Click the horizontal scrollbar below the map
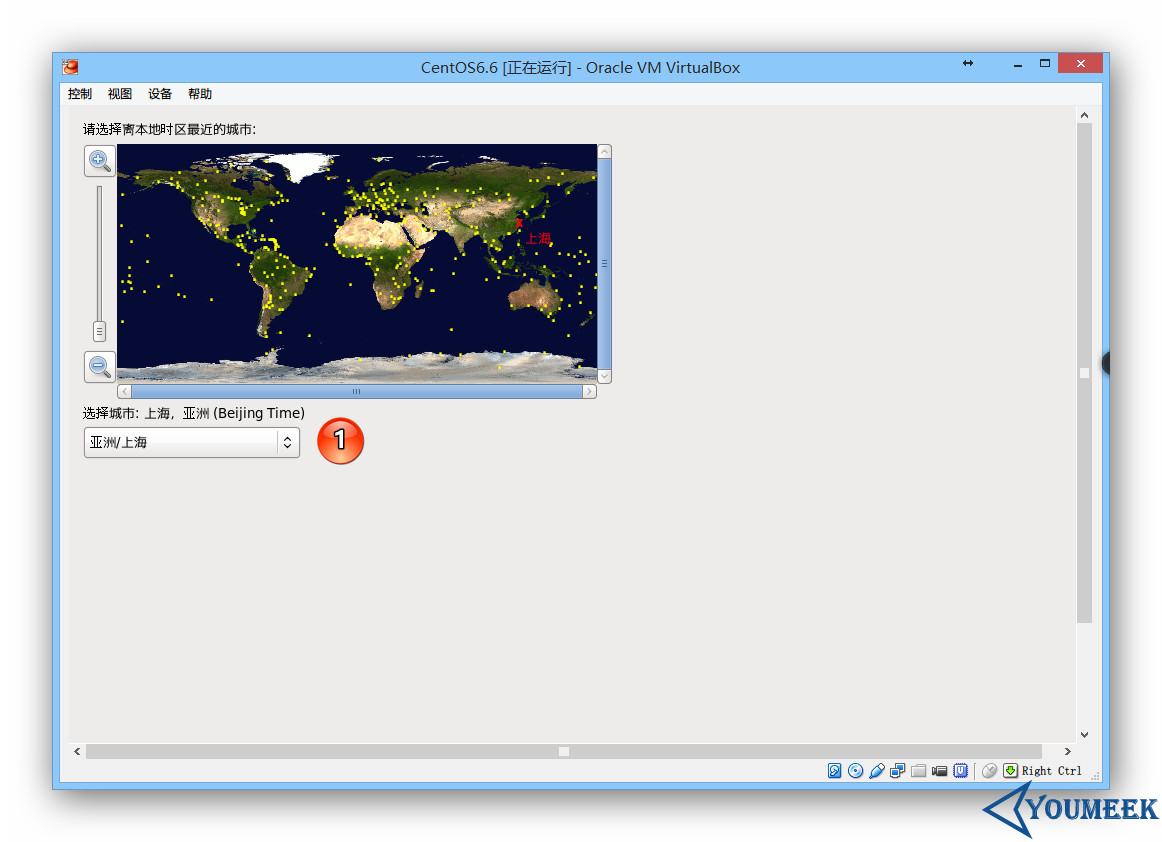This screenshot has height=842, width=1162. (357, 391)
